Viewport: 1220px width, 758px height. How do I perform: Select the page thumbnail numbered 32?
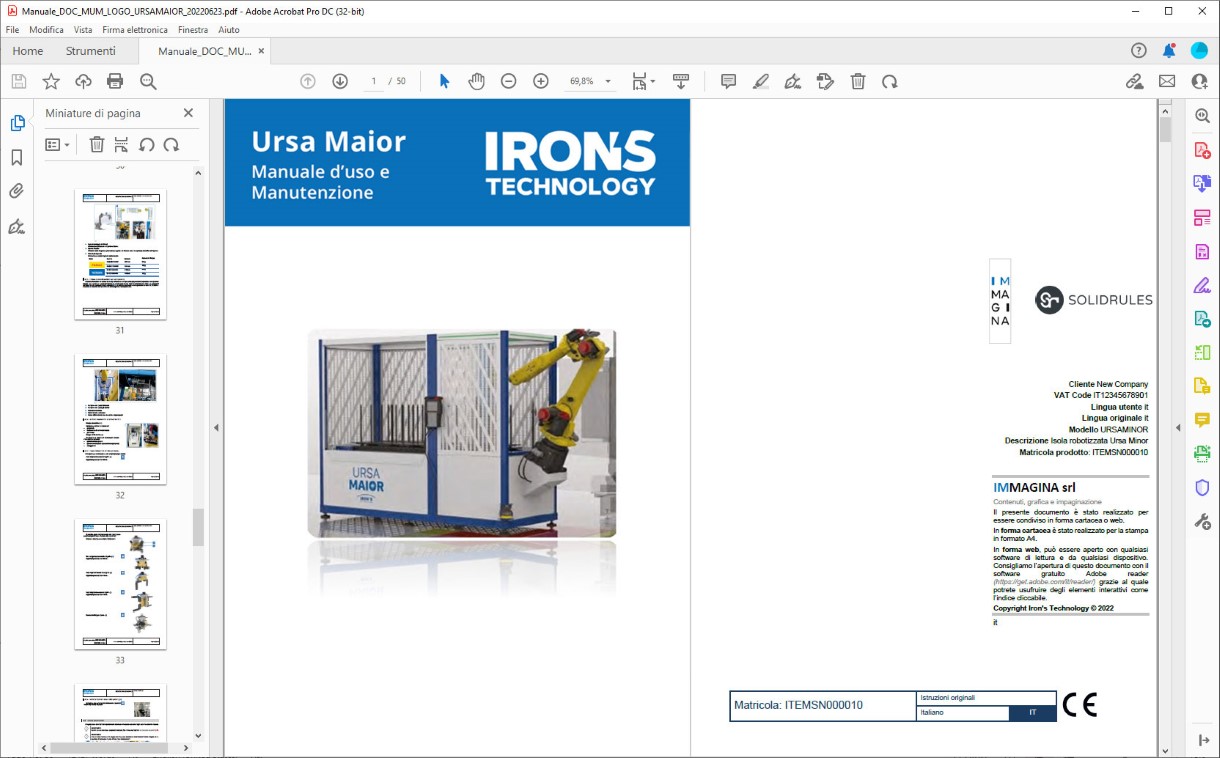(120, 420)
